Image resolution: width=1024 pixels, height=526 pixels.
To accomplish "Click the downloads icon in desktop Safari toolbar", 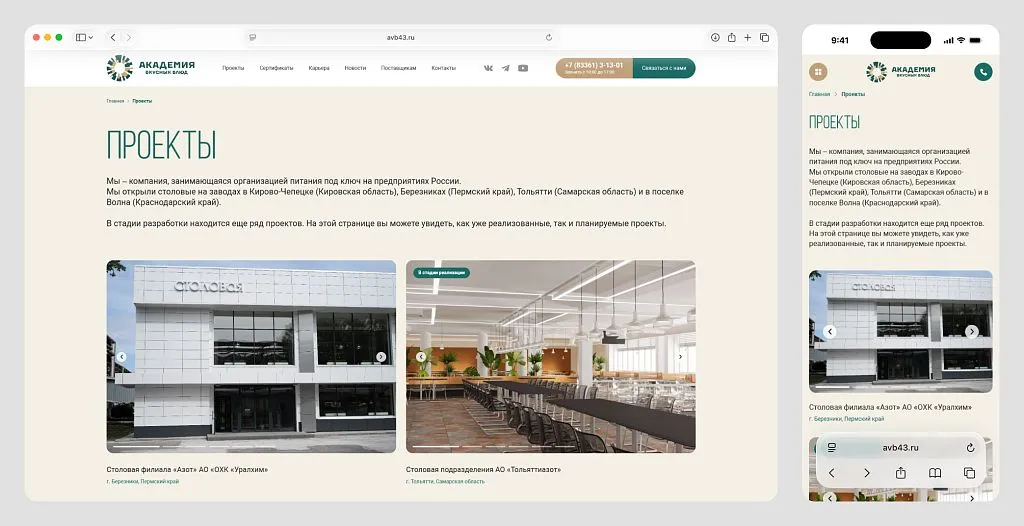I will [715, 37].
